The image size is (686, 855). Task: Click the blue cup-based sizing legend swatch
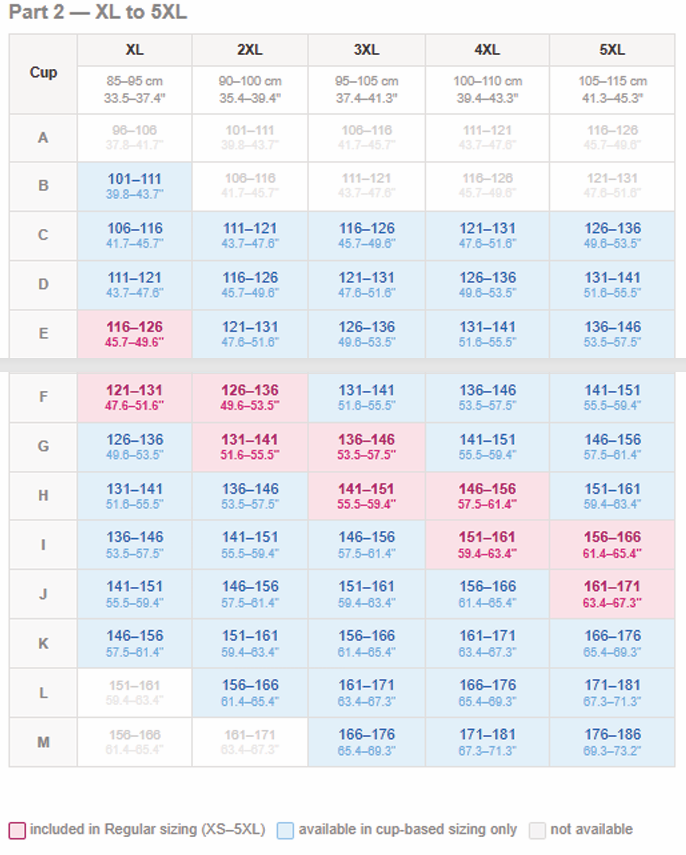tap(285, 830)
